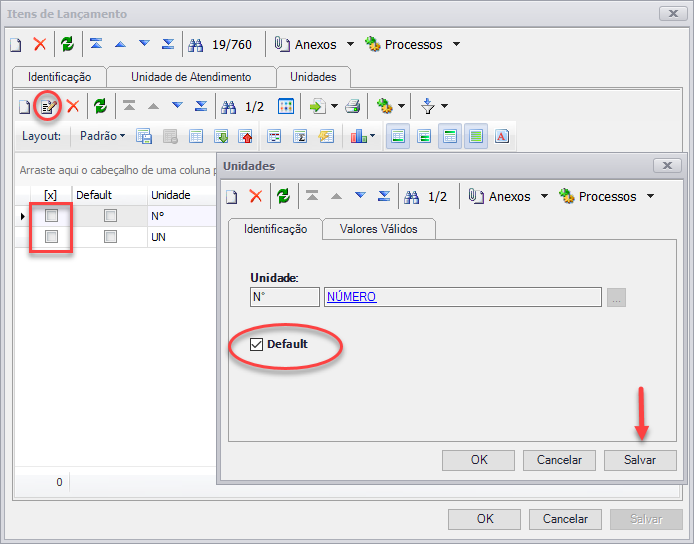Jump to last row in Unidades grid toolbar
Screen dimensions: 694x544
(201, 106)
